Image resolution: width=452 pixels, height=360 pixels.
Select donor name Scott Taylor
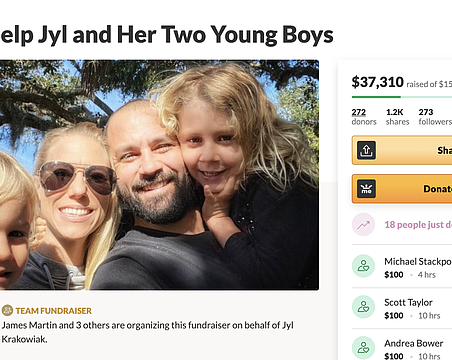tap(408, 302)
